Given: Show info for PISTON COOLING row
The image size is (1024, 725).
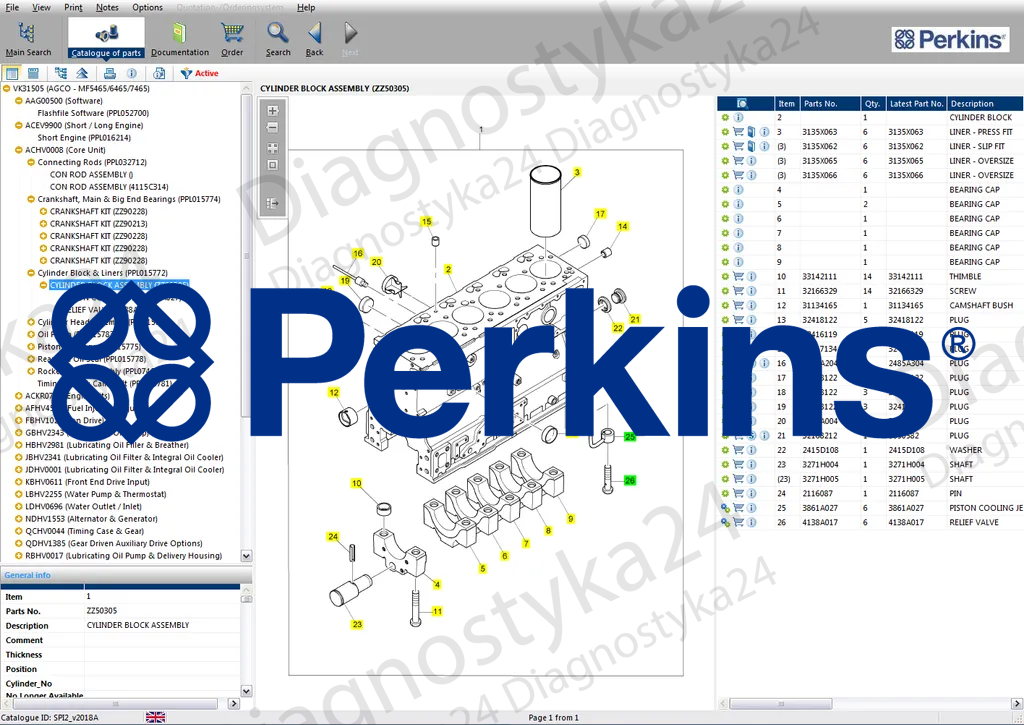Looking at the screenshot, I should coord(751,508).
